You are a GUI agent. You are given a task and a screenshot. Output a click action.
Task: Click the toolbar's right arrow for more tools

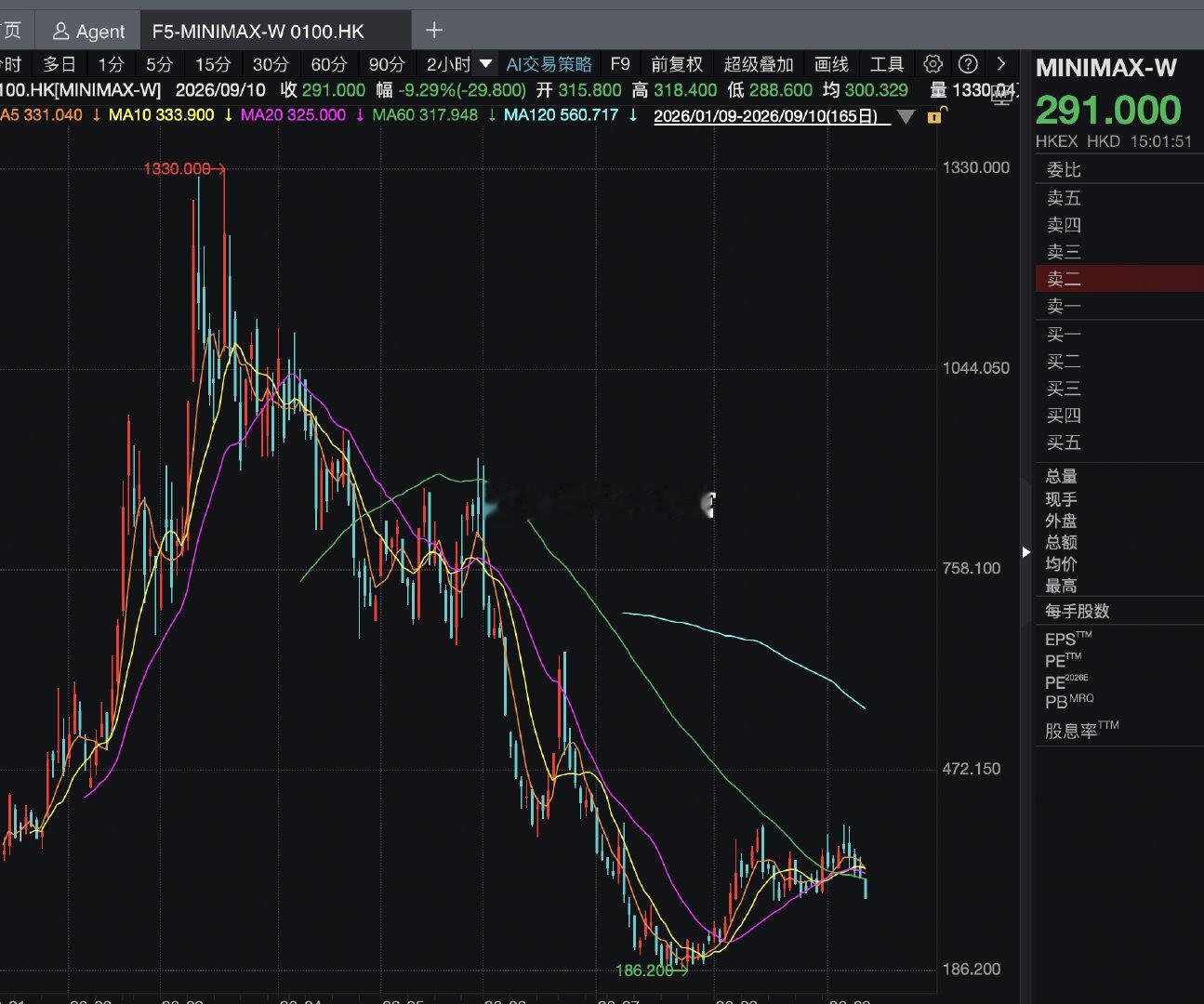(x=1000, y=63)
